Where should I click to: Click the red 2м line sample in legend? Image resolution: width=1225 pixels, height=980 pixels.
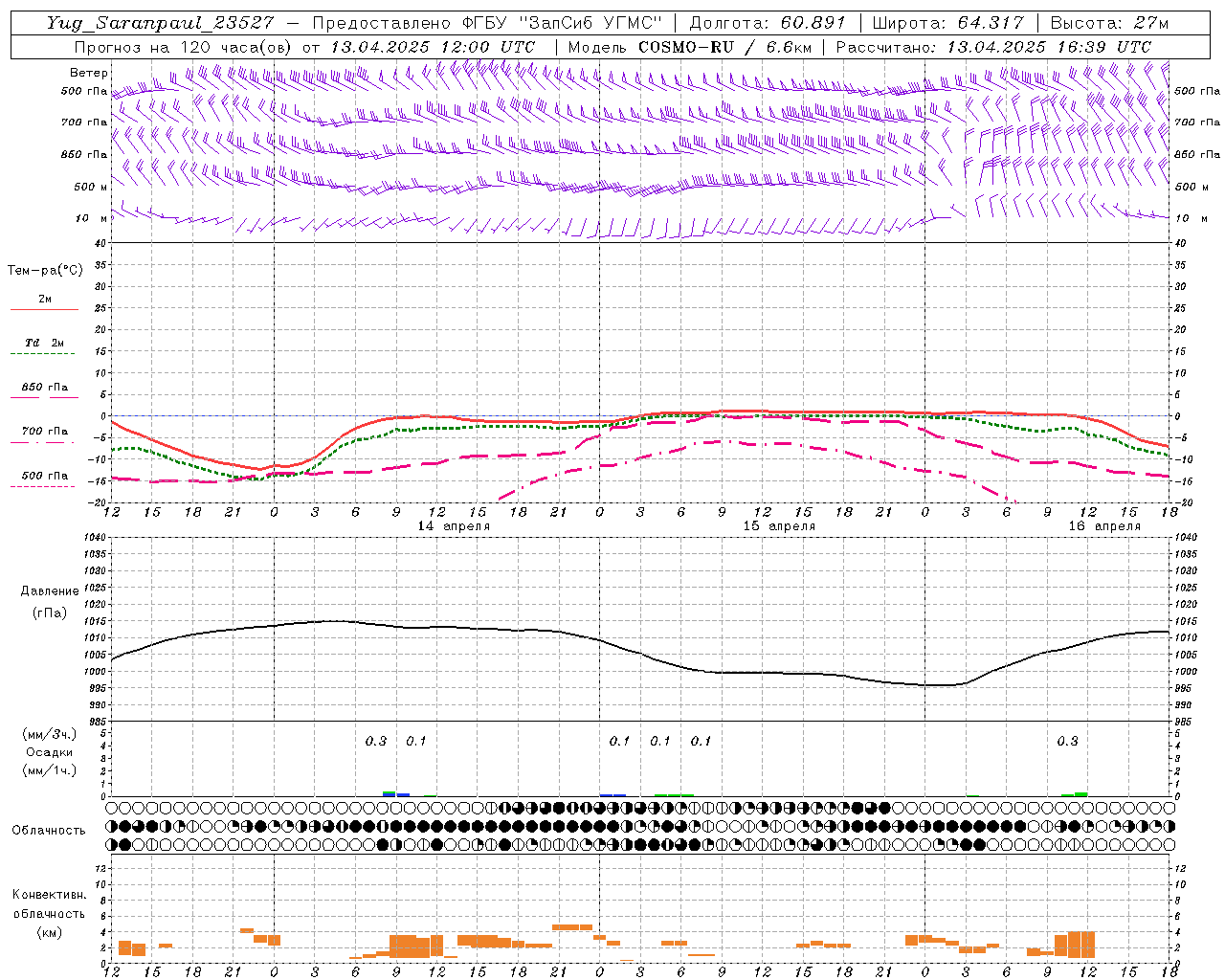coord(44,309)
